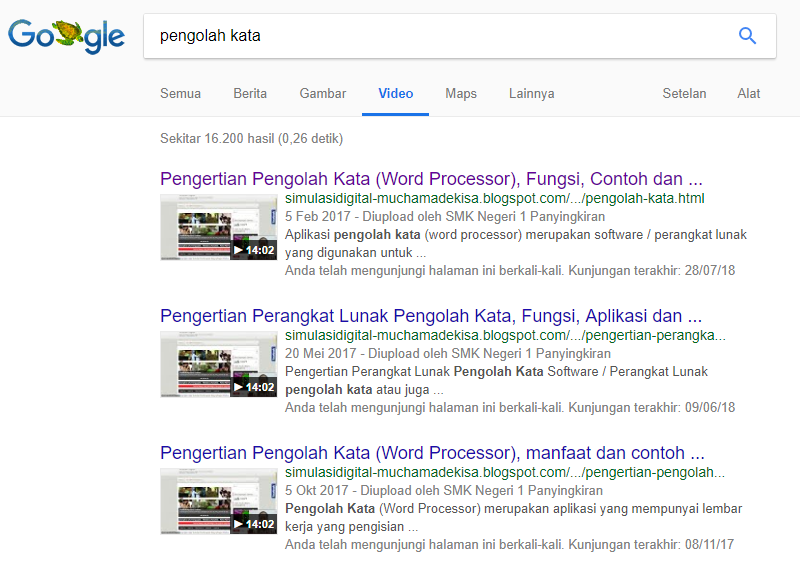Viewport: 800px width, 568px height.
Task: Open video thumbnail of 5 Okt 2017 result
Action: 219,501
